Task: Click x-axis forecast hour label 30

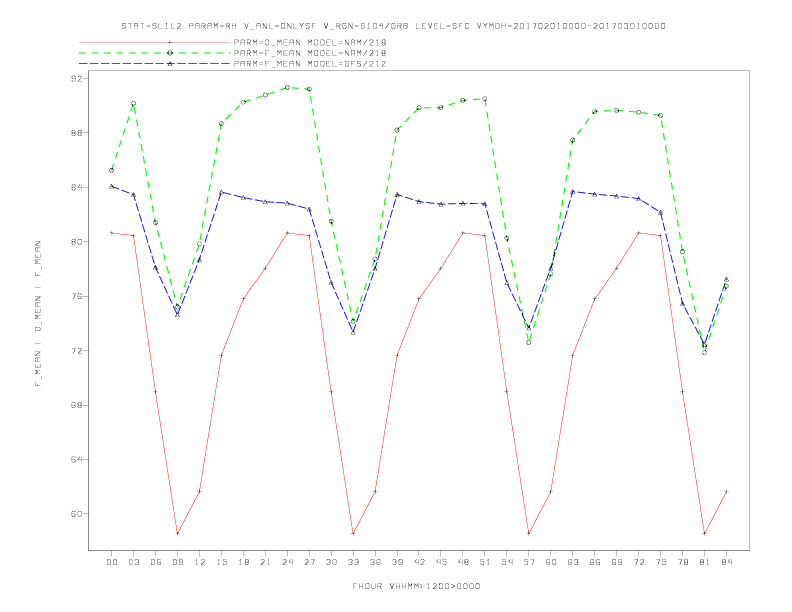Action: [331, 562]
